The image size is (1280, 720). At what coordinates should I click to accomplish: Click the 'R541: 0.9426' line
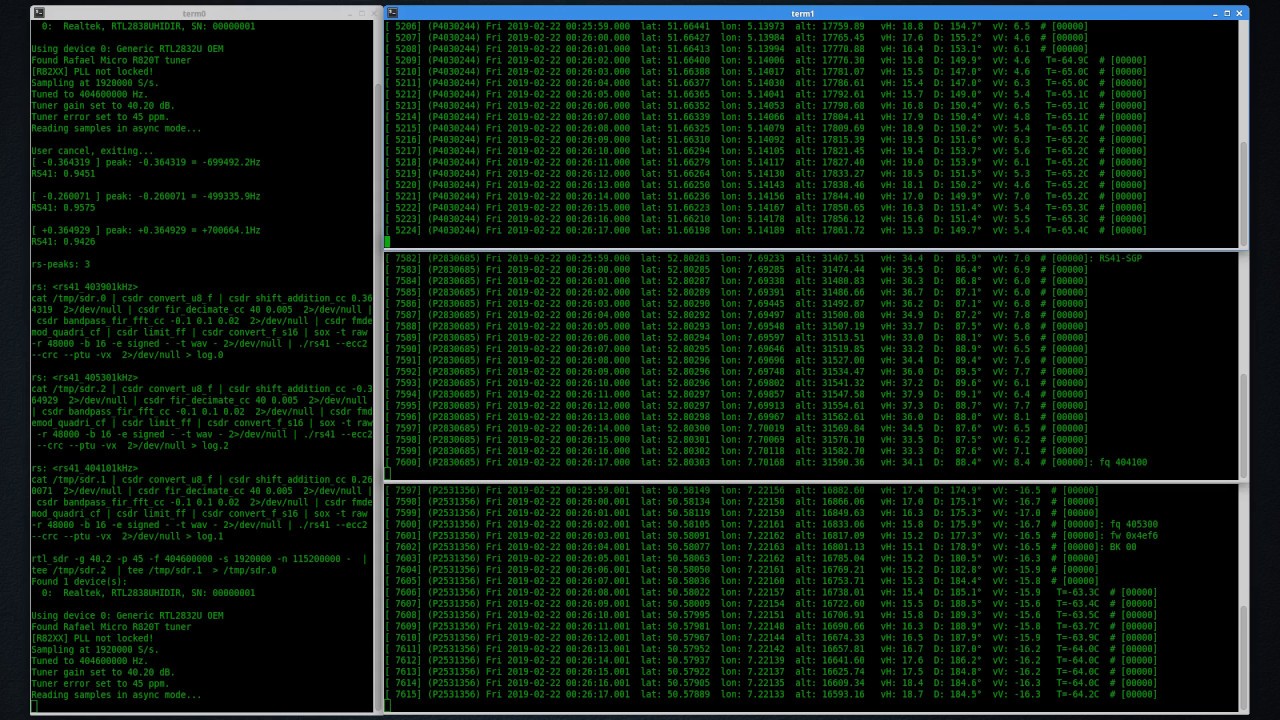coord(63,241)
